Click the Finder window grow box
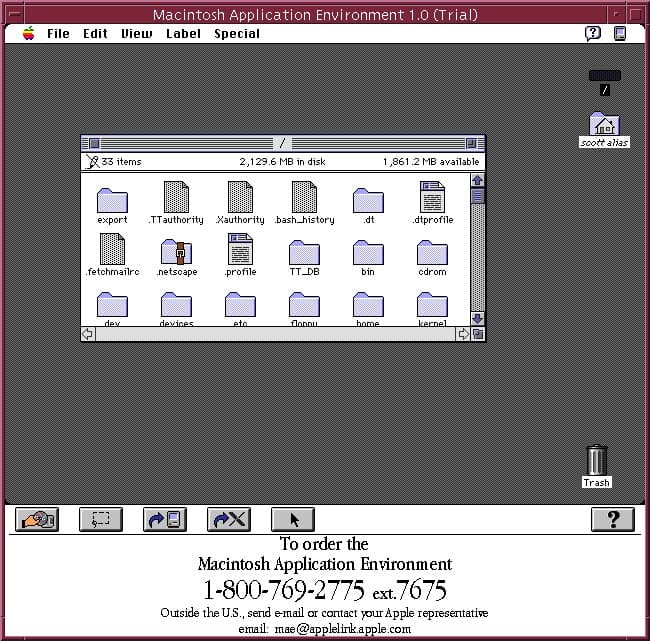 pos(478,334)
